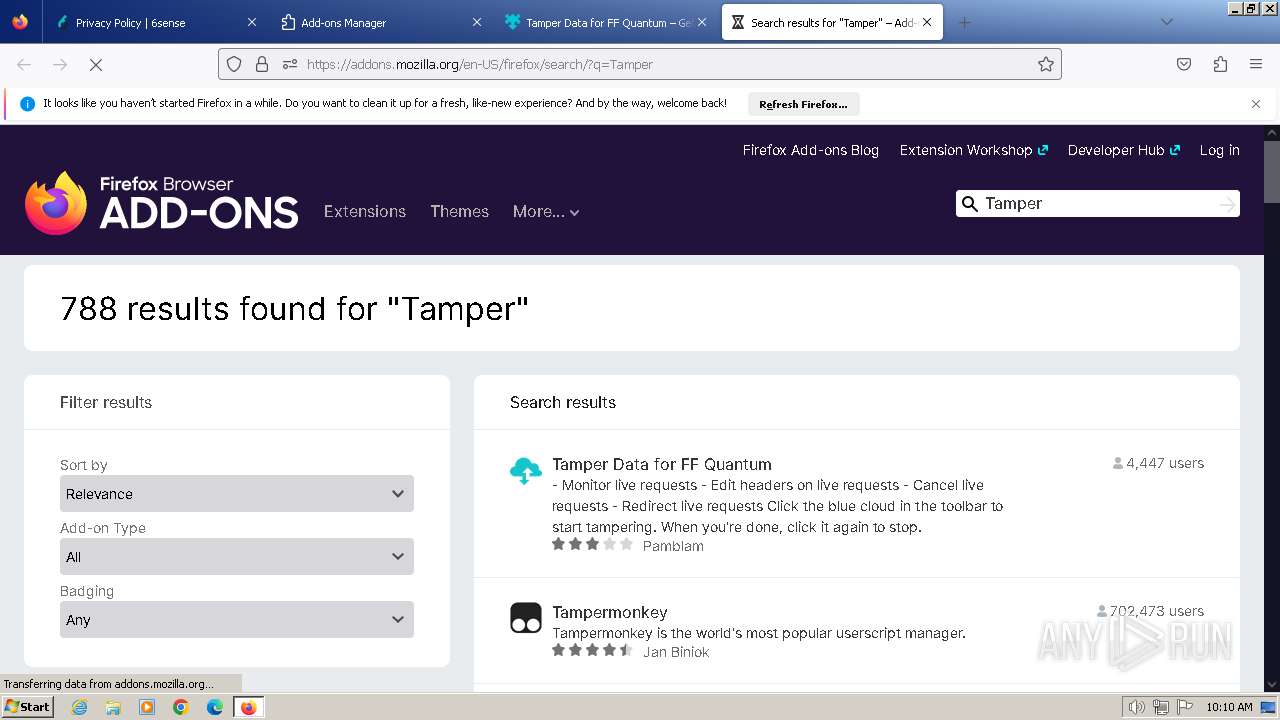This screenshot has height=720, width=1280.
Task: Open Extensions navigation item
Action: click(365, 211)
